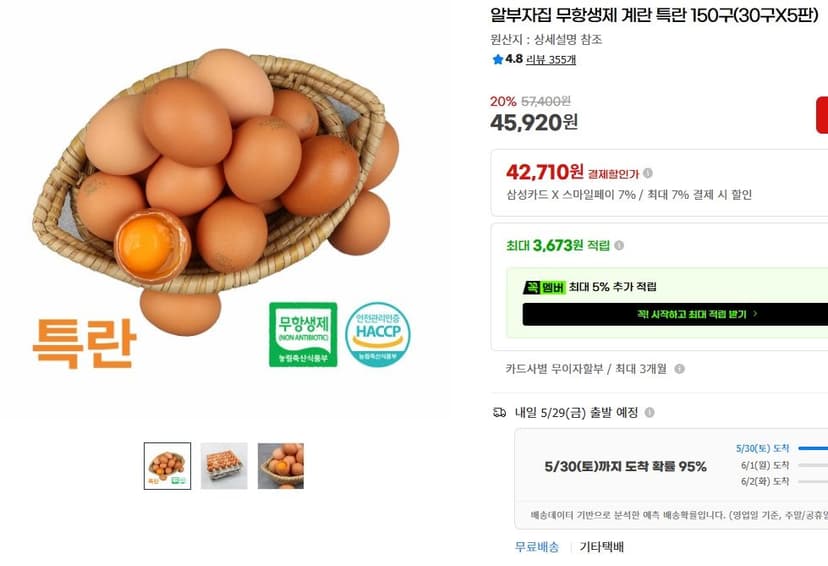Click the black 꼭 시작하고 최대 적립 받기 button
The width and height of the screenshot is (828, 566).
pyautogui.click(x=675, y=314)
